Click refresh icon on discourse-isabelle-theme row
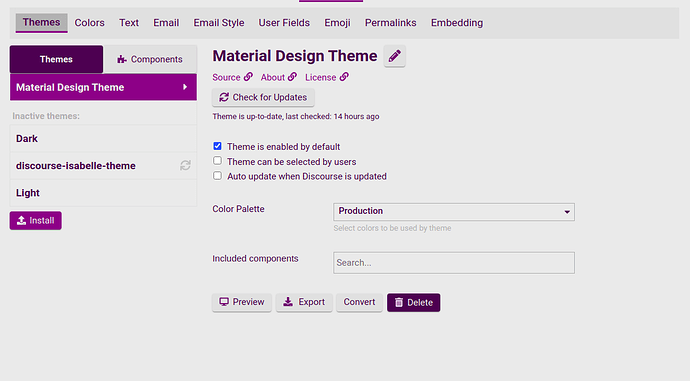The height and width of the screenshot is (381, 690). (x=185, y=165)
